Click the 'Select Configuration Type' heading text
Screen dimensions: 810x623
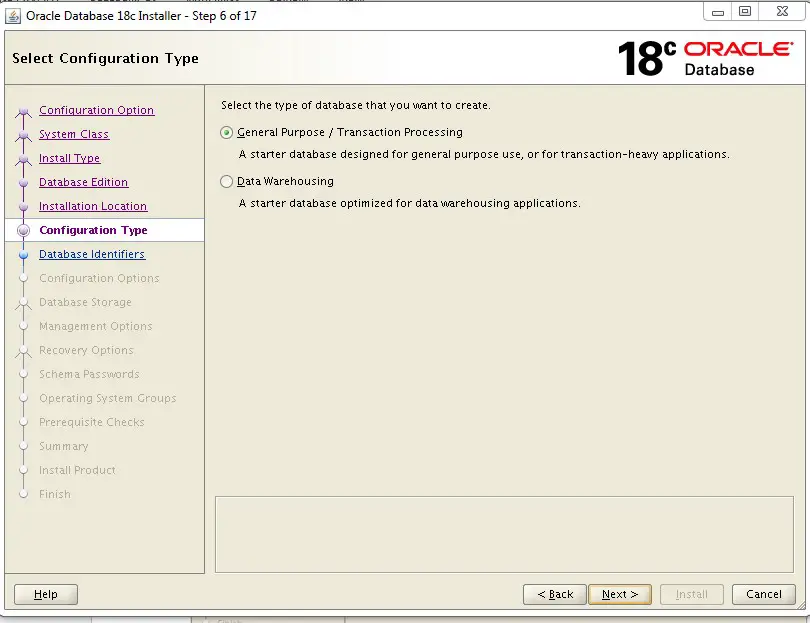click(x=105, y=58)
